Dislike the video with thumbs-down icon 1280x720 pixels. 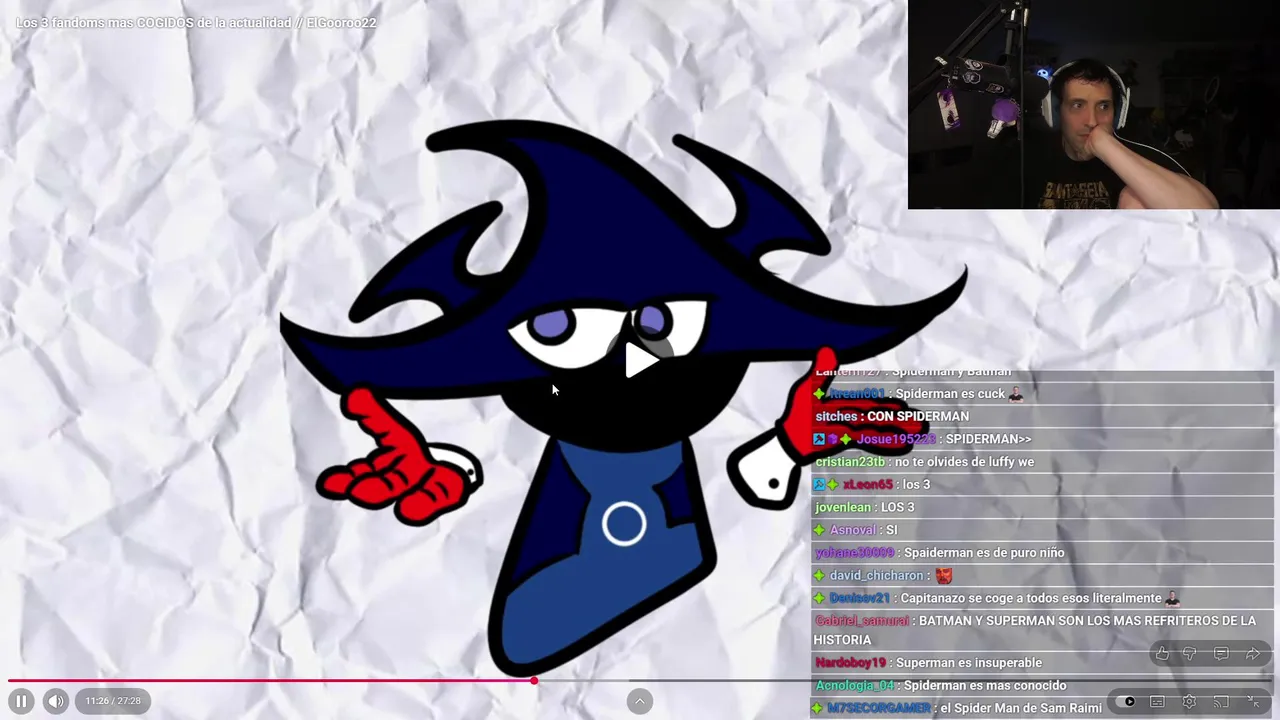[1190, 654]
